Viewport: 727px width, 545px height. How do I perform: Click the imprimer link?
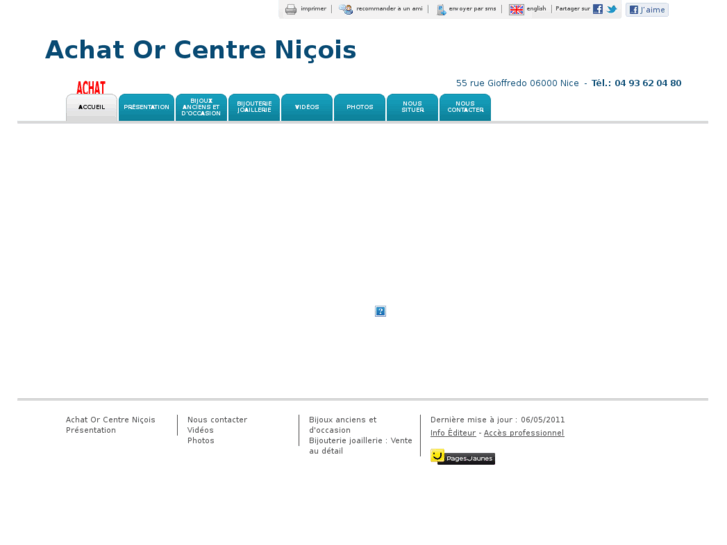point(313,8)
